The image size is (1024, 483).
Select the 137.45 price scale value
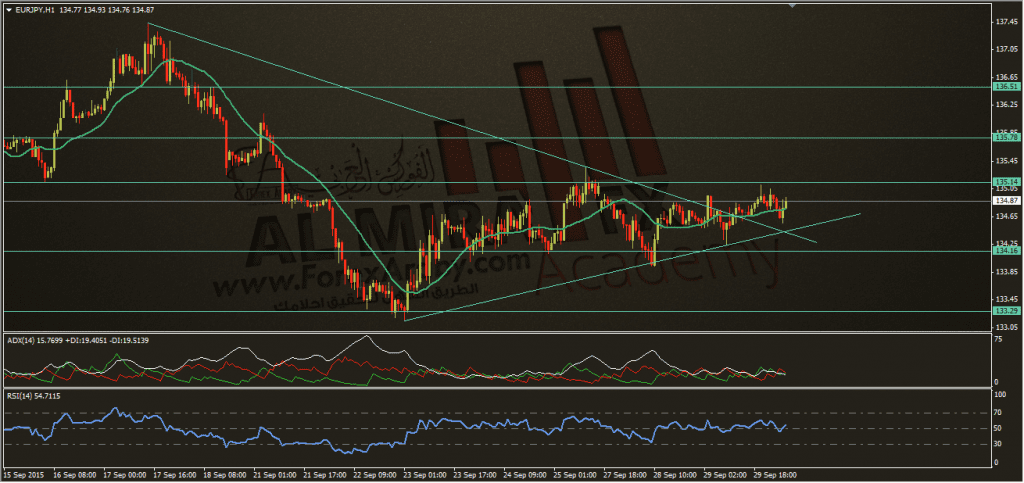(1006, 22)
